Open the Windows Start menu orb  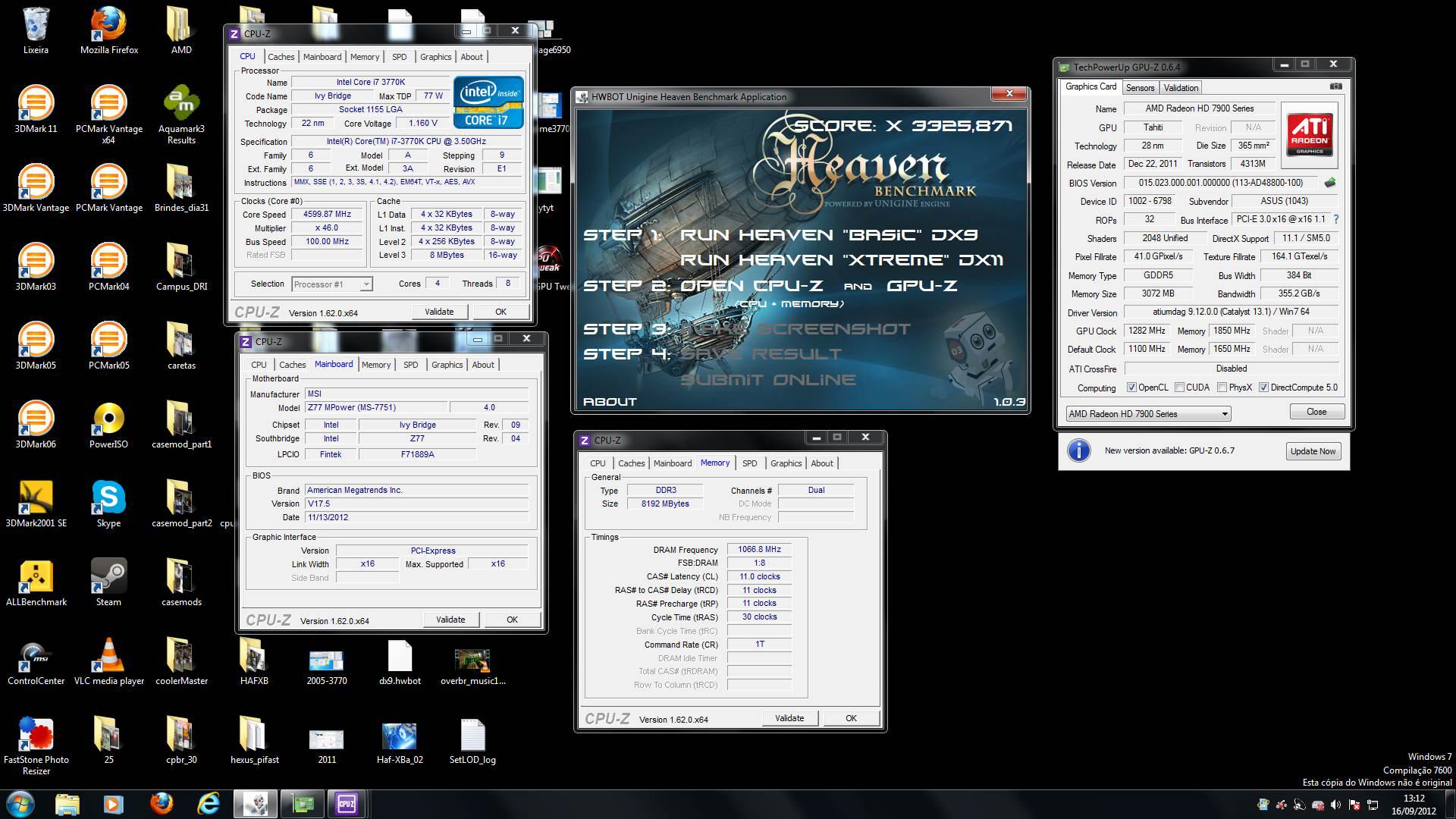click(20, 803)
